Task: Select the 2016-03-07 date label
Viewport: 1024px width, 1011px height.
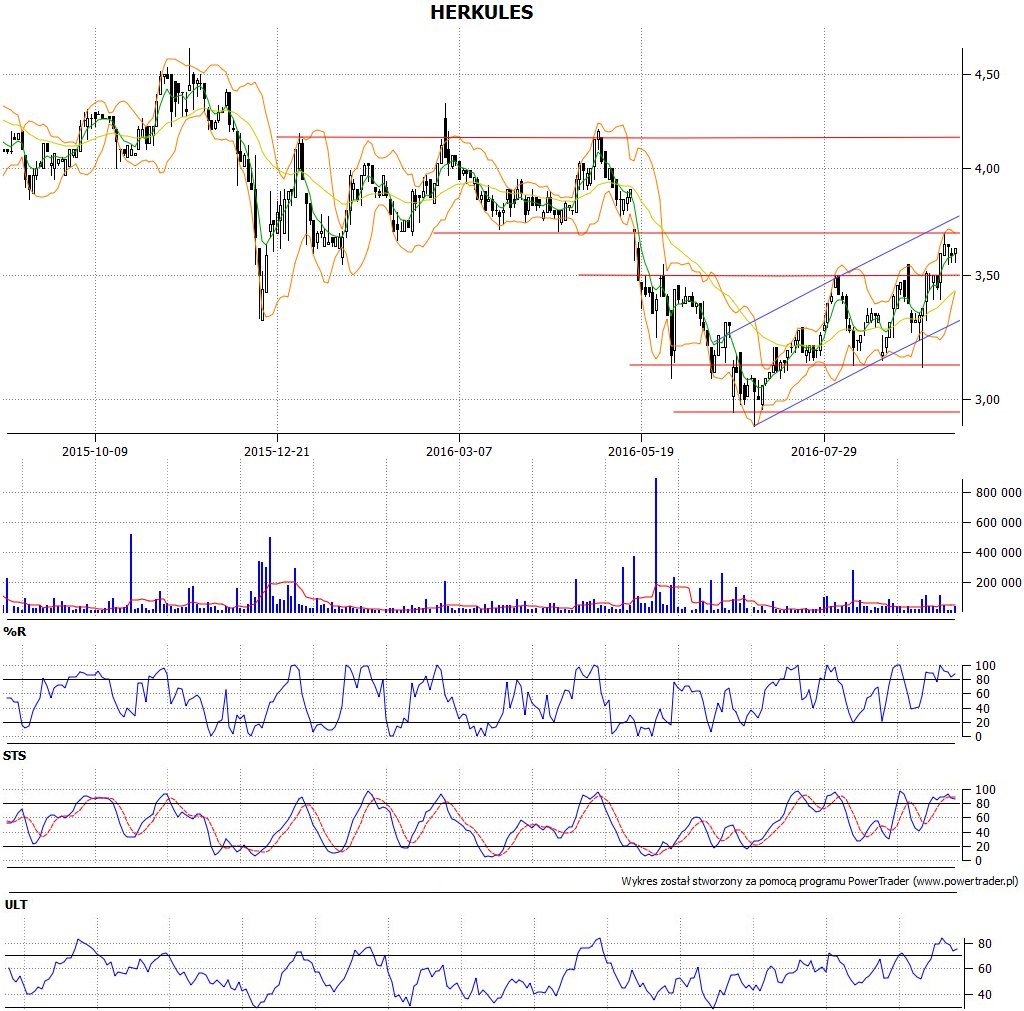Action: [458, 451]
